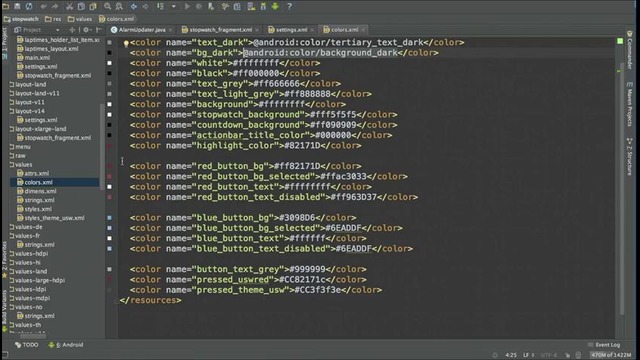
Task: Select attrs.xml in project tree
Action: 33,173
